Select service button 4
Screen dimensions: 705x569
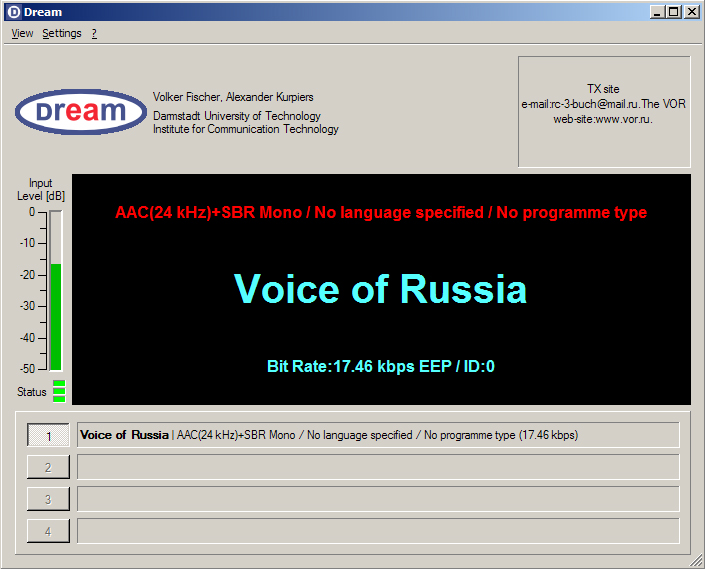tap(48, 531)
